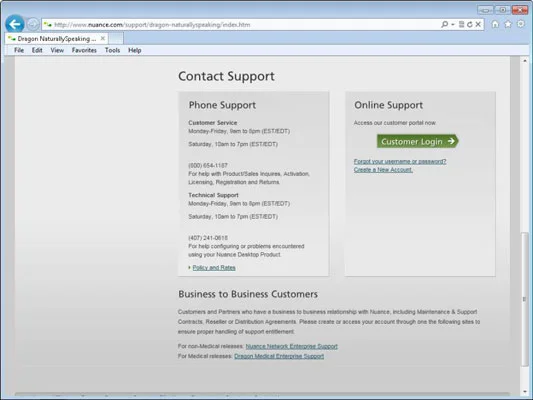This screenshot has height=400, width=533.
Task: Click the search magnifier in address bar
Action: click(x=444, y=24)
